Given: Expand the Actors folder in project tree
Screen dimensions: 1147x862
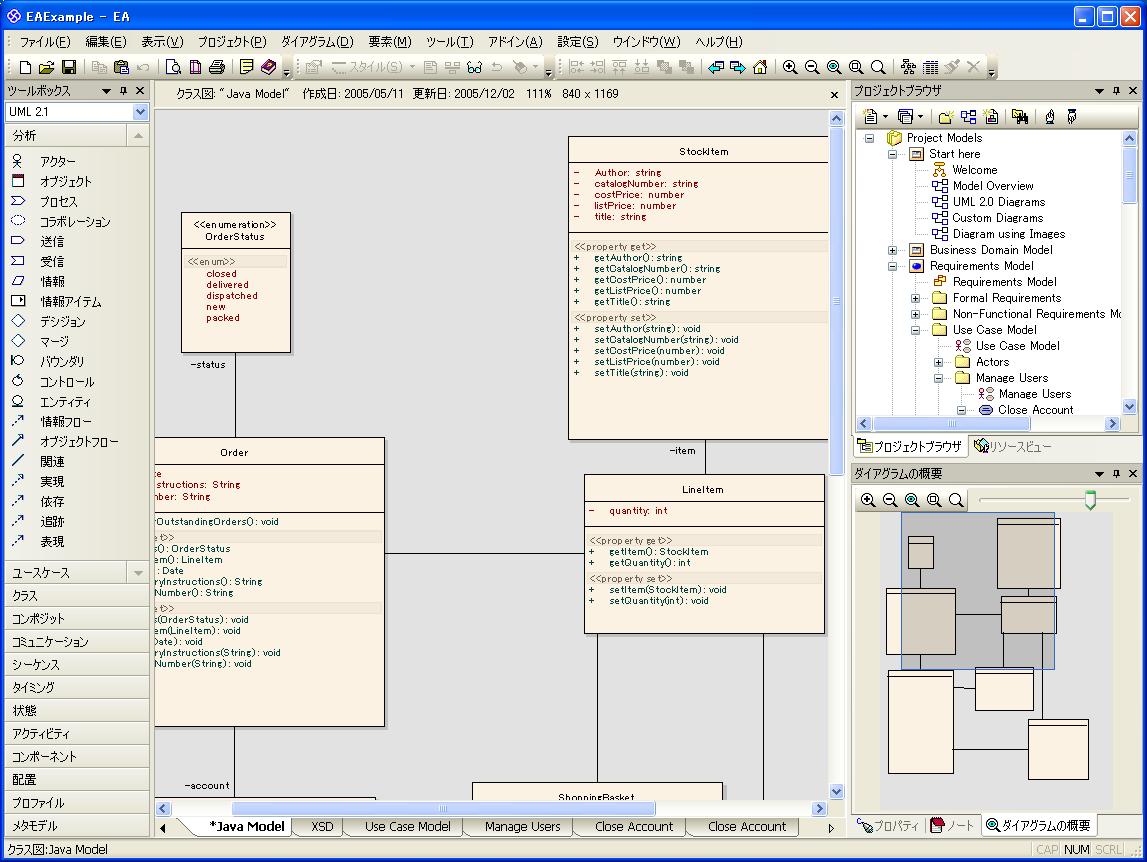Looking at the screenshot, I should point(939,362).
